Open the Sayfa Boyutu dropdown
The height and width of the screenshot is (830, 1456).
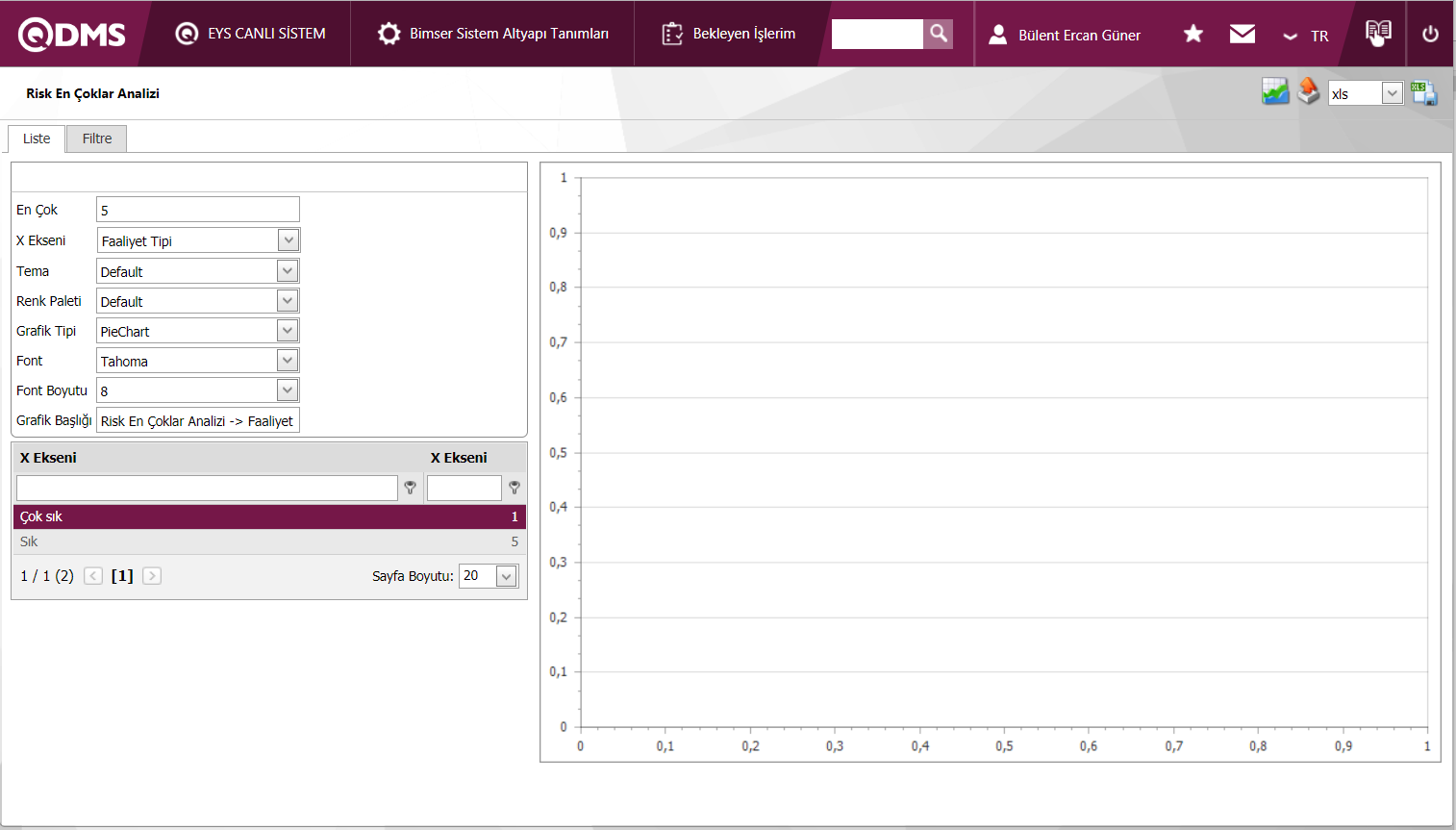click(x=507, y=576)
